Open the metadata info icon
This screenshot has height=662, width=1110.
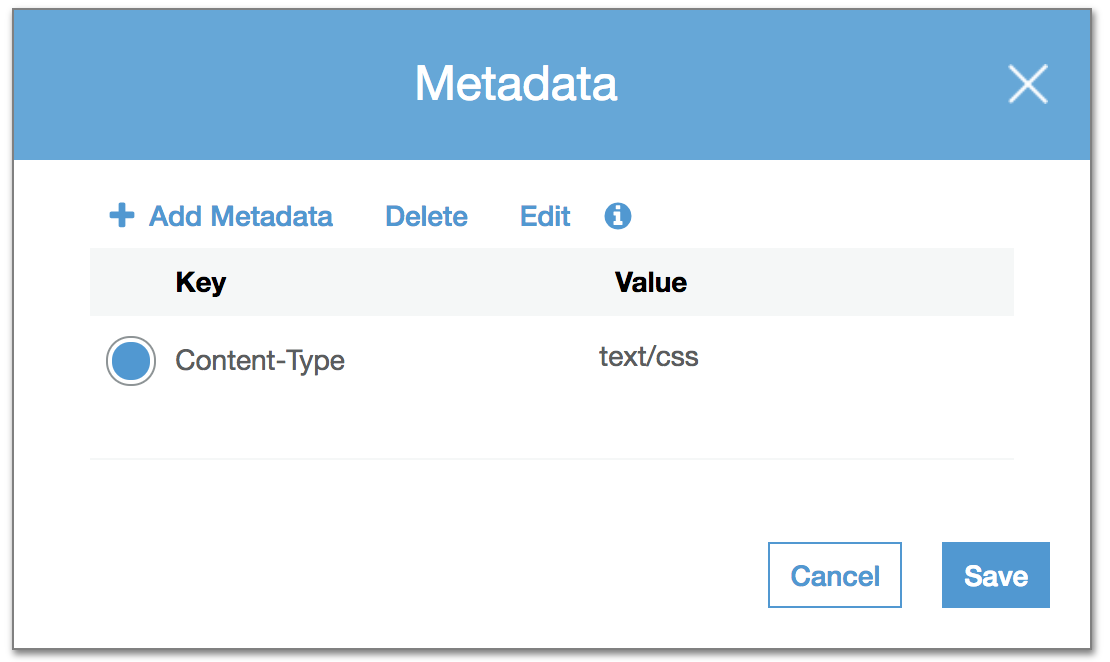tap(618, 216)
